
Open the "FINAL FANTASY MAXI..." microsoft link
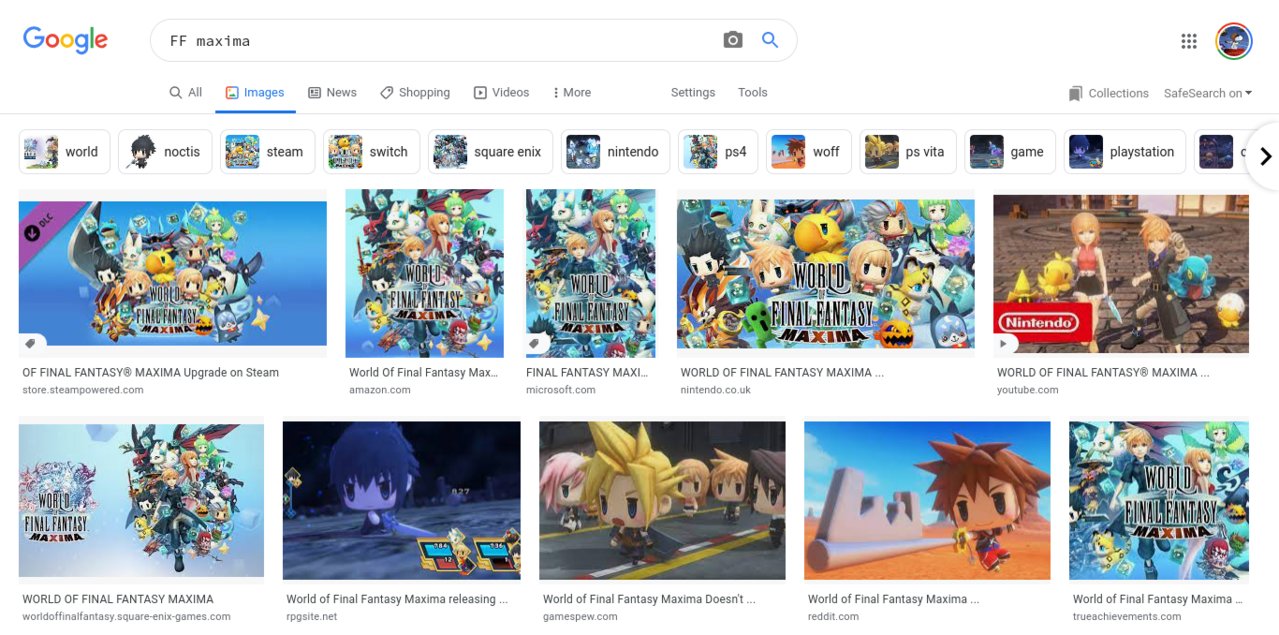coord(587,373)
